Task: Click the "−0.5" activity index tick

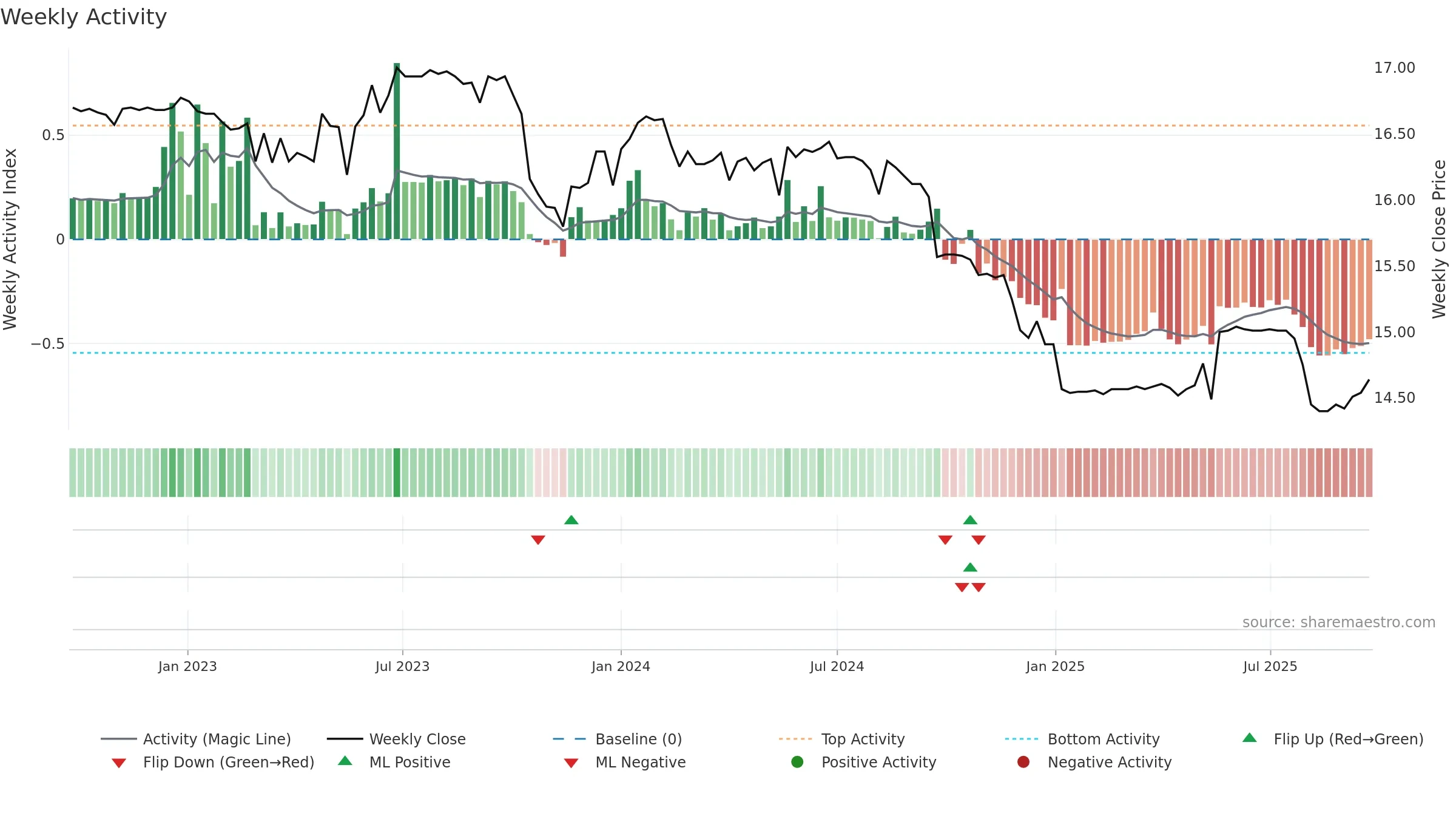Action: (x=48, y=344)
